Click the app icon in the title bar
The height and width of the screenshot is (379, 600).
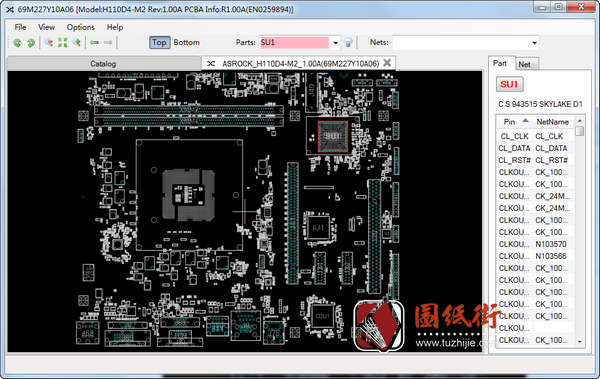click(x=10, y=9)
